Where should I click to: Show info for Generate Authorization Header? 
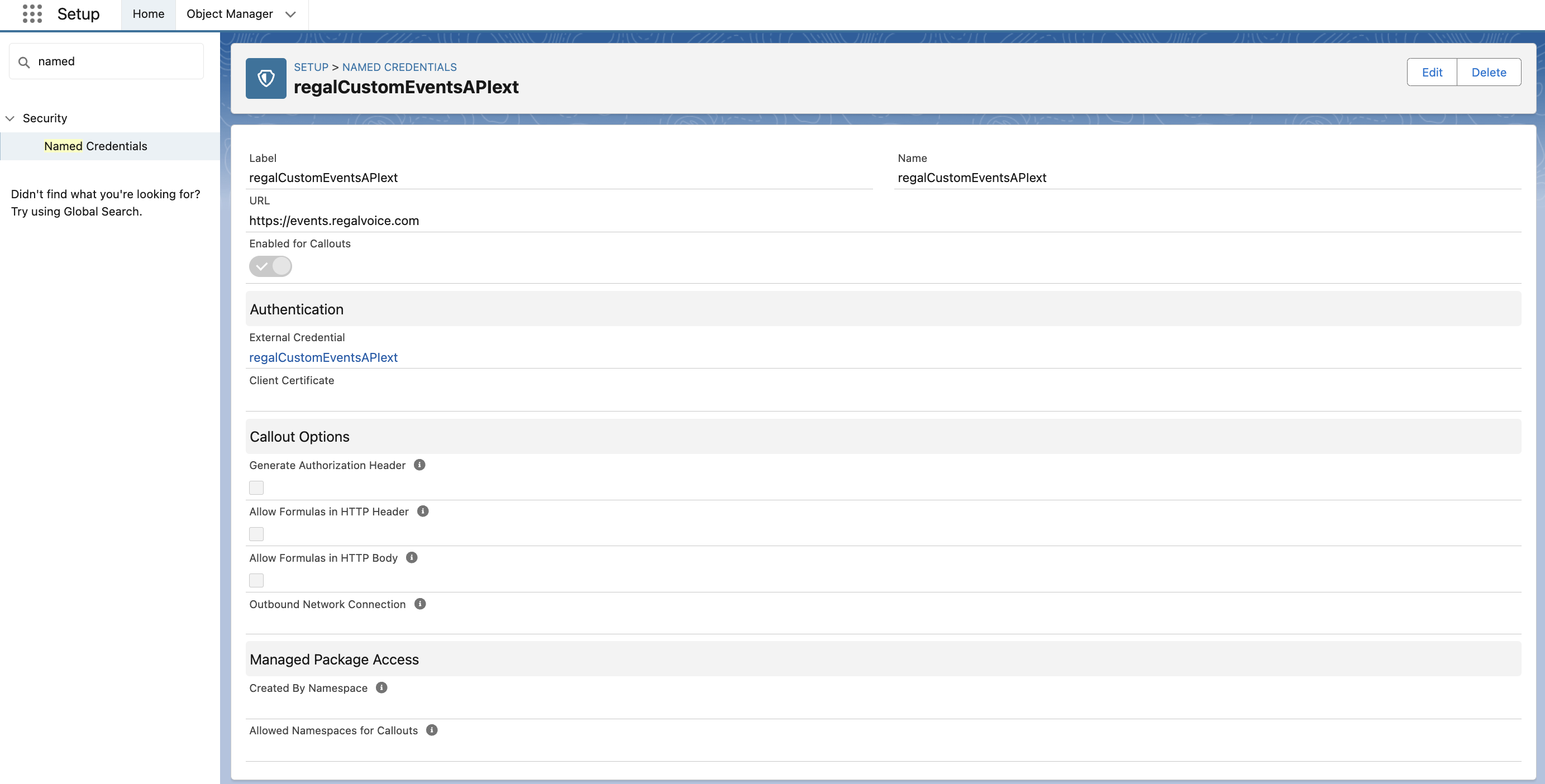(420, 465)
